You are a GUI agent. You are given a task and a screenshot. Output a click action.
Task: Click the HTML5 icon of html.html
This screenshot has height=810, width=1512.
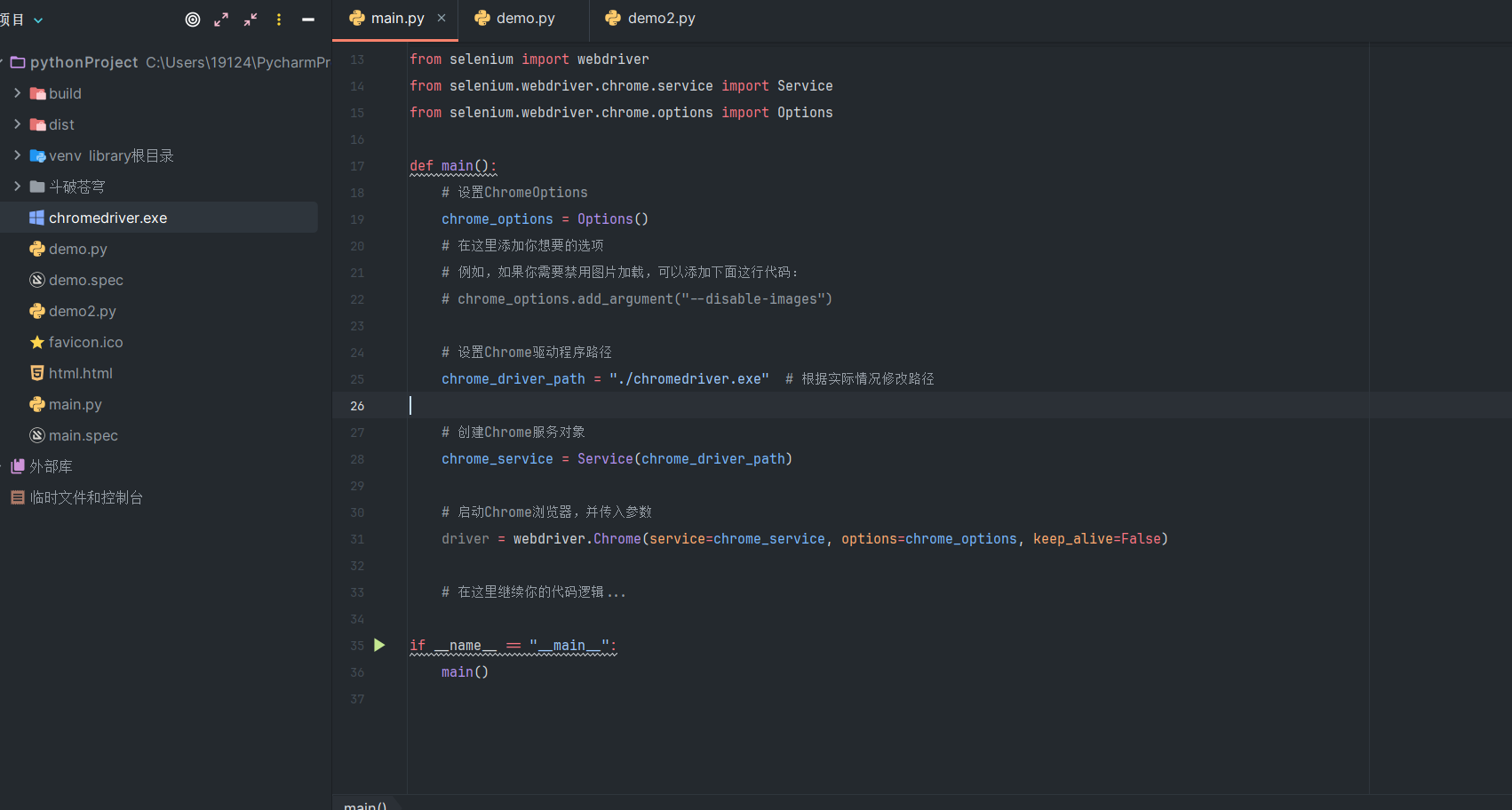point(36,373)
